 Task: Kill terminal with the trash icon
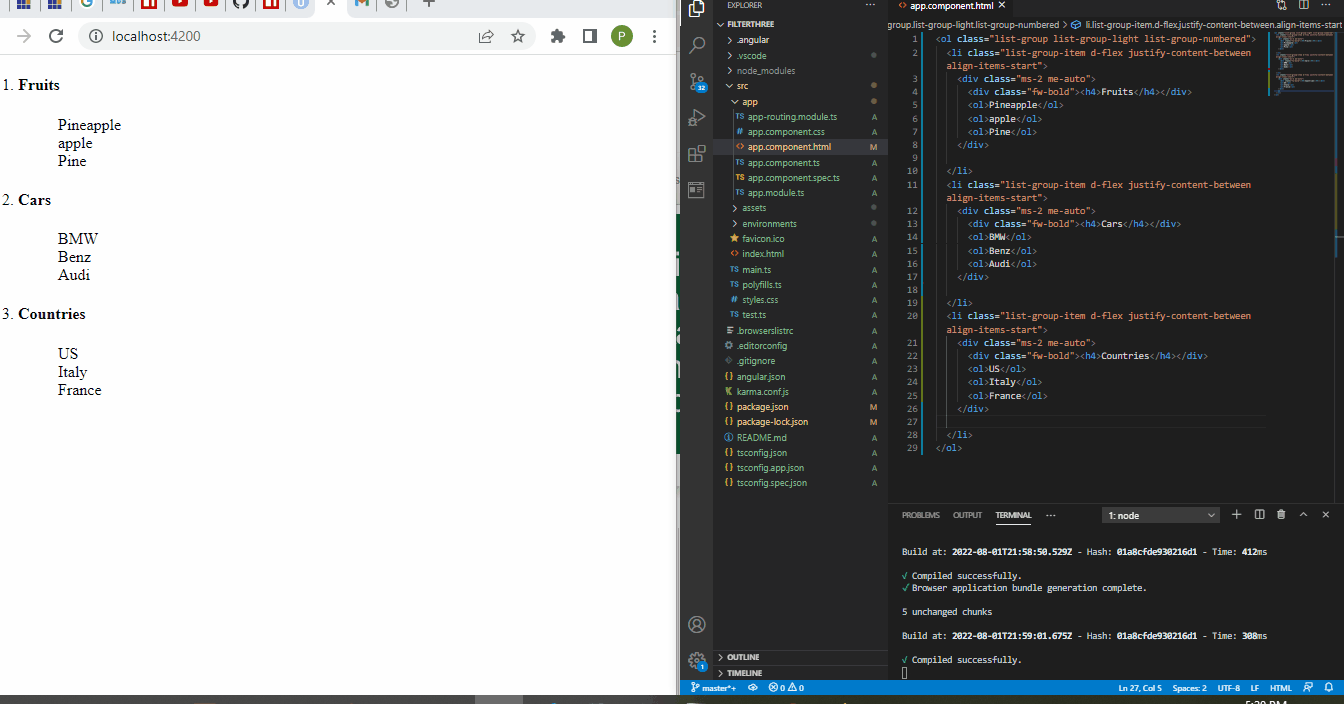[x=1281, y=515]
